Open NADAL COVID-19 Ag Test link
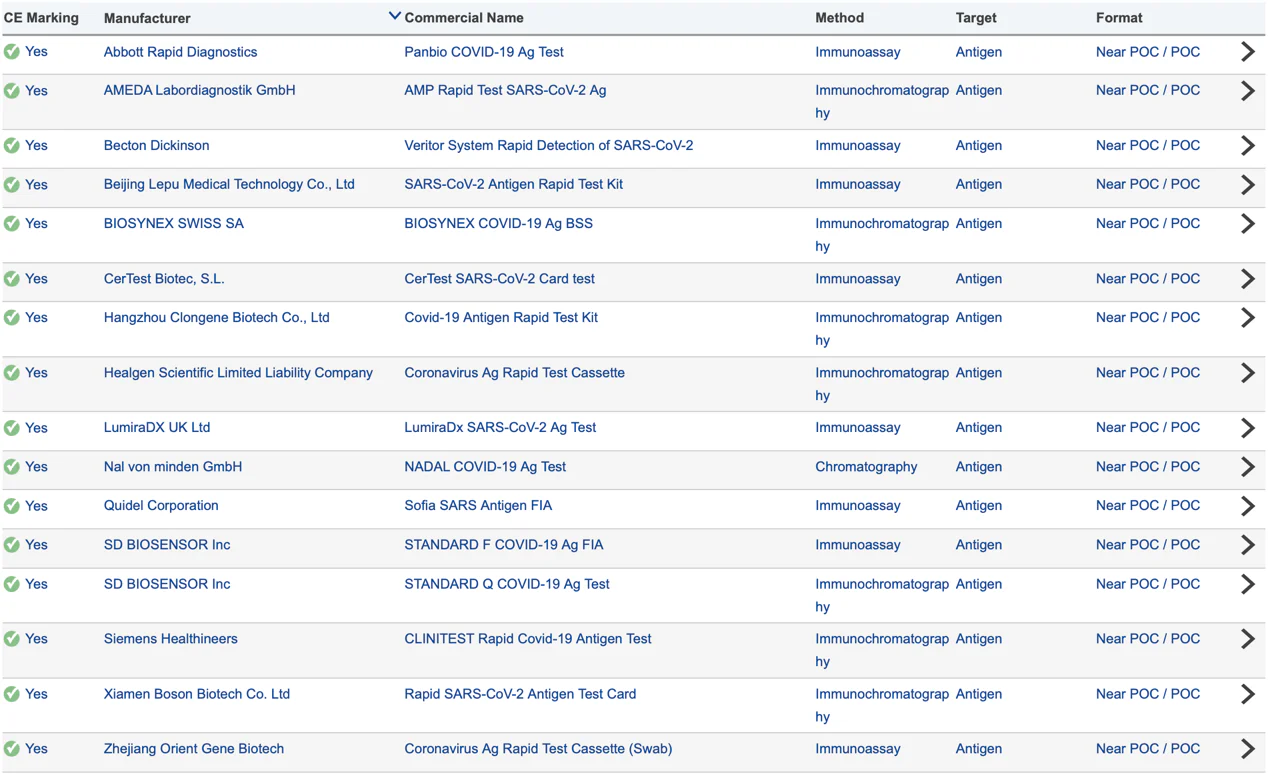 [485, 466]
